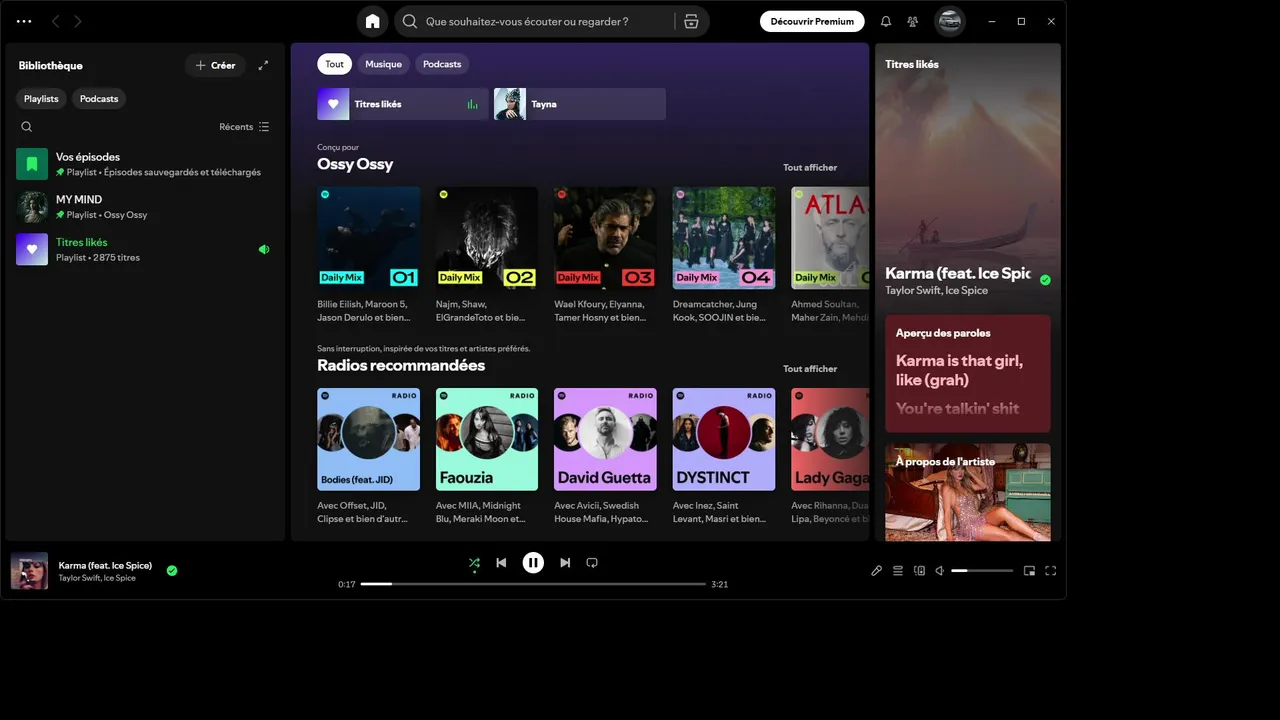
Task: Open Daily Mix 04 card
Action: [x=724, y=255]
